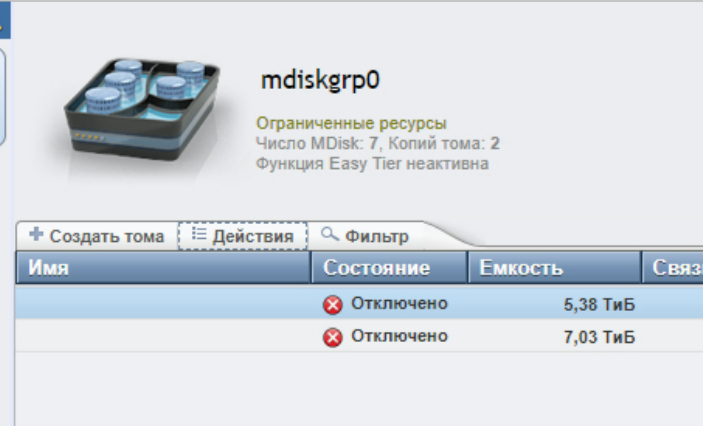The width and height of the screenshot is (703, 426).
Task: Click the magnifier icon beside Фильтр
Action: pyautogui.click(x=330, y=234)
